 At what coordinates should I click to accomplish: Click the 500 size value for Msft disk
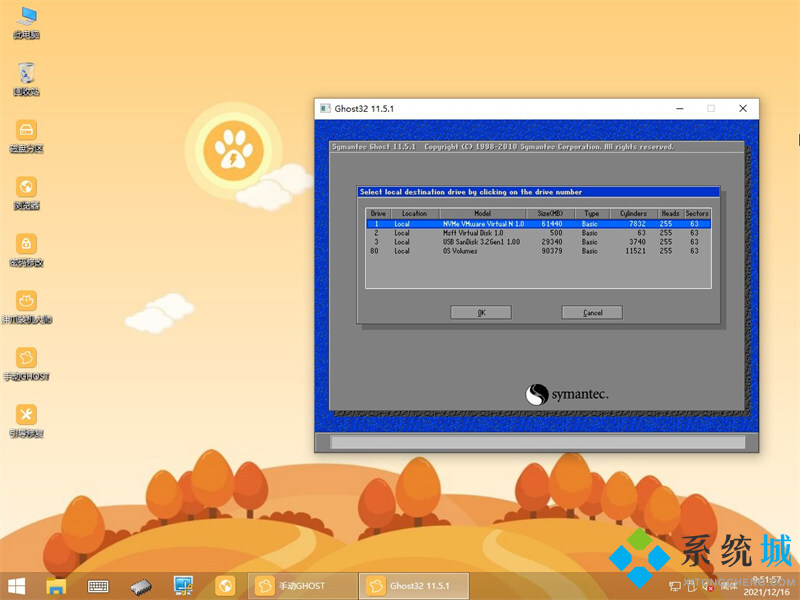556,233
